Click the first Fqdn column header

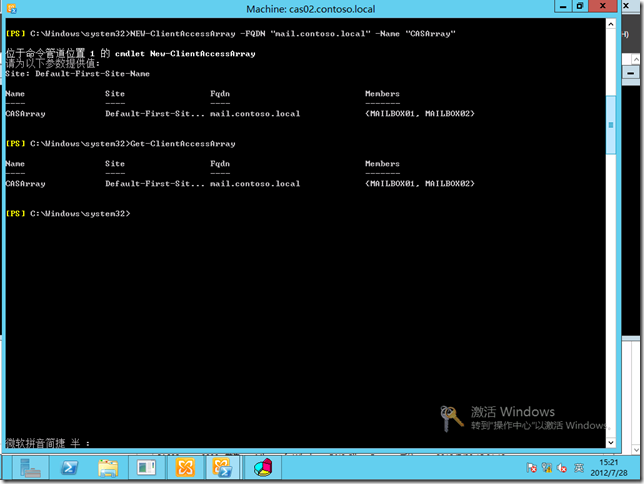220,94
